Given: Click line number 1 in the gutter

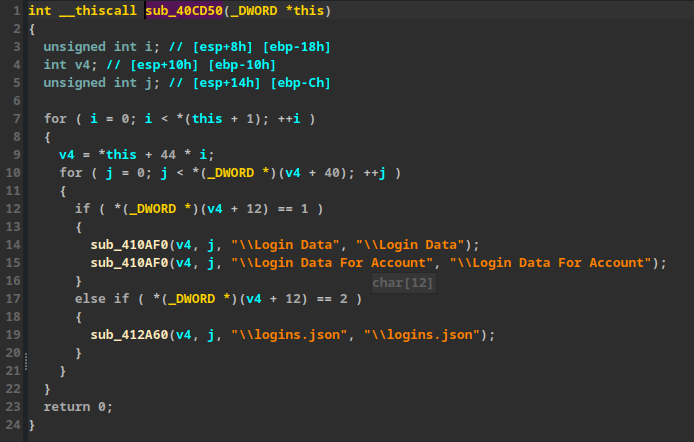Looking at the screenshot, I should tap(16, 10).
